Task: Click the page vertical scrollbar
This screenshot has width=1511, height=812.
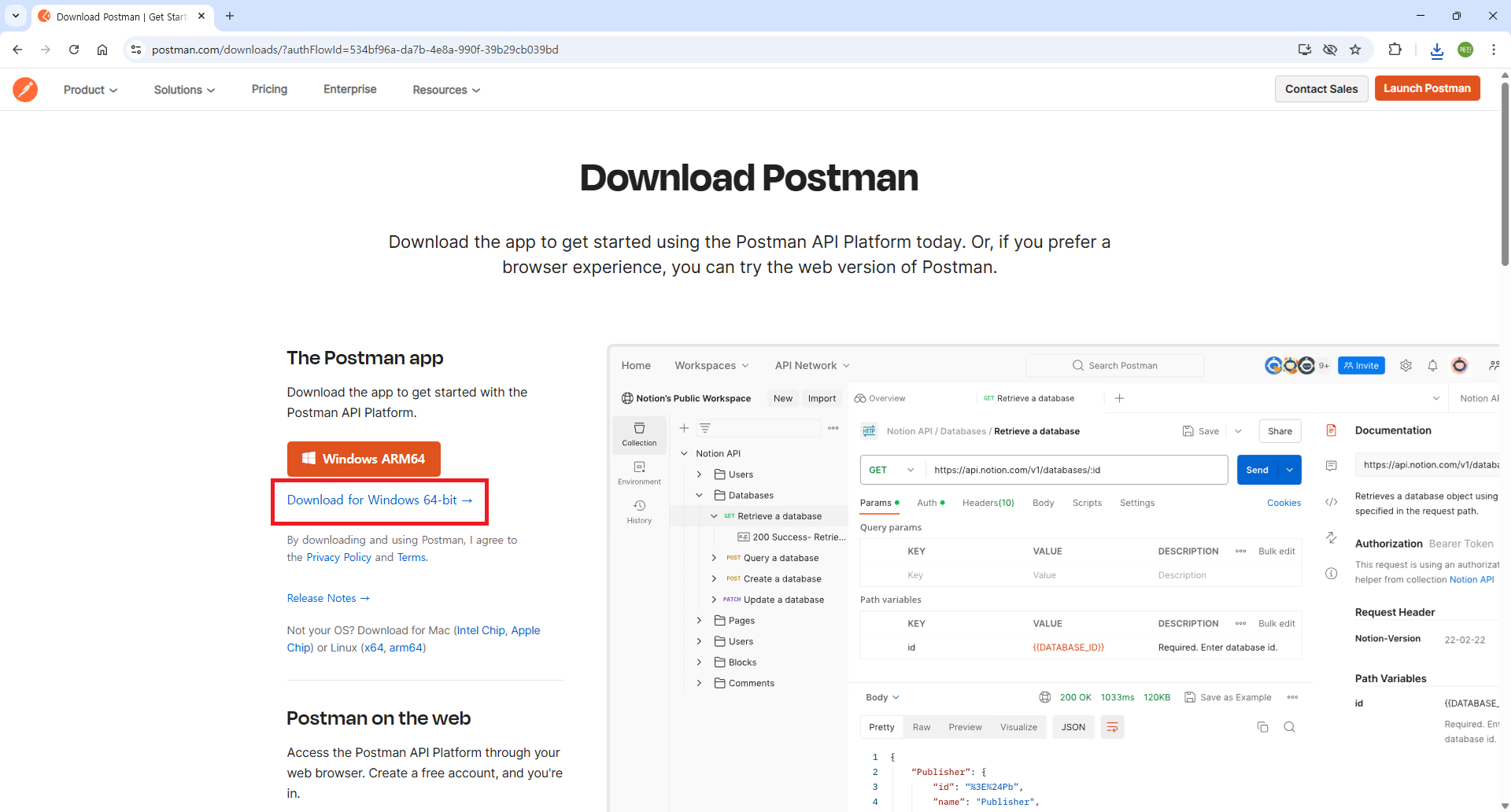Action: pyautogui.click(x=1505, y=173)
